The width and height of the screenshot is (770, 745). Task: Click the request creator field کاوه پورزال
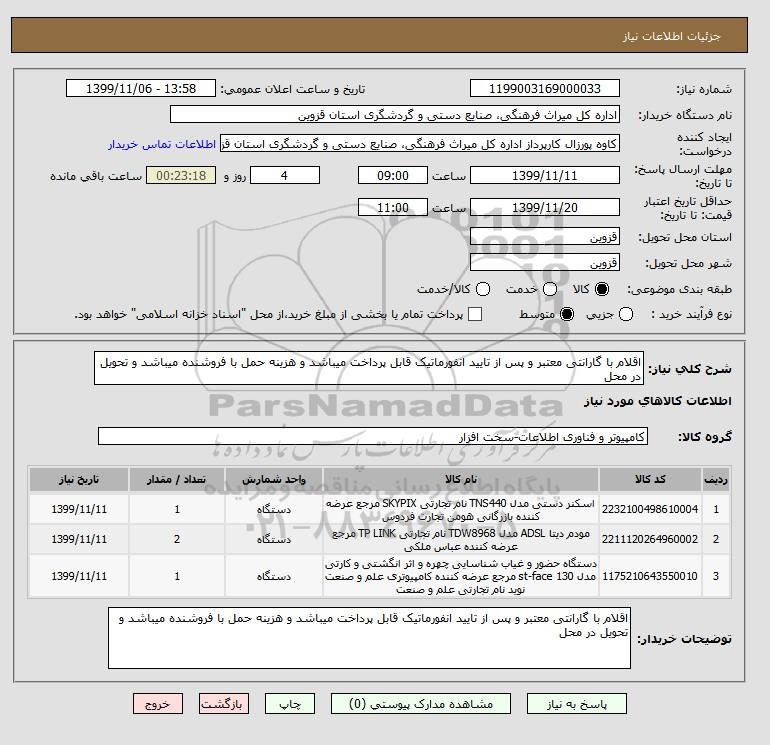tap(420, 144)
